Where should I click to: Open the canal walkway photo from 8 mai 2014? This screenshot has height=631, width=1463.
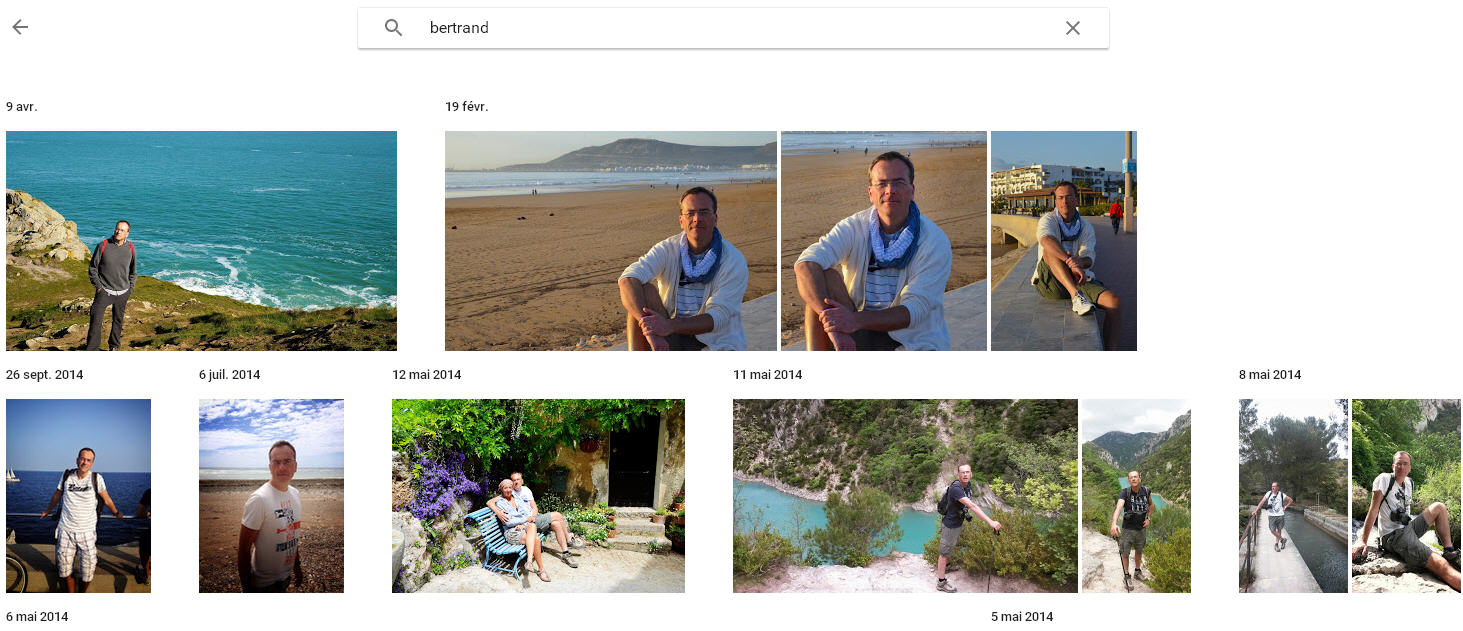coord(1292,496)
